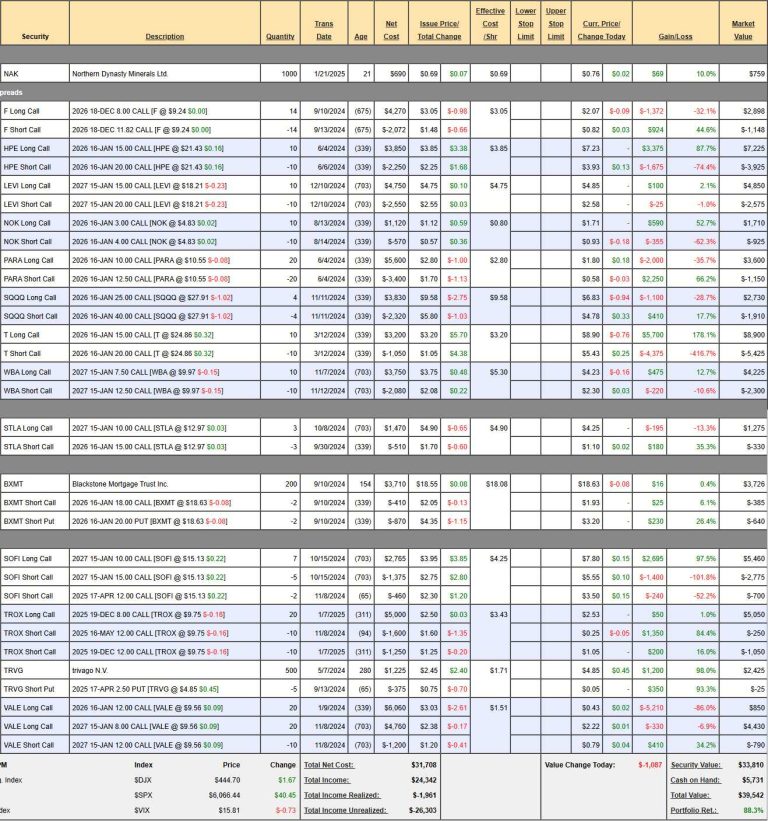Sort by the Description column header
The width and height of the screenshot is (768, 821).
pos(164,37)
